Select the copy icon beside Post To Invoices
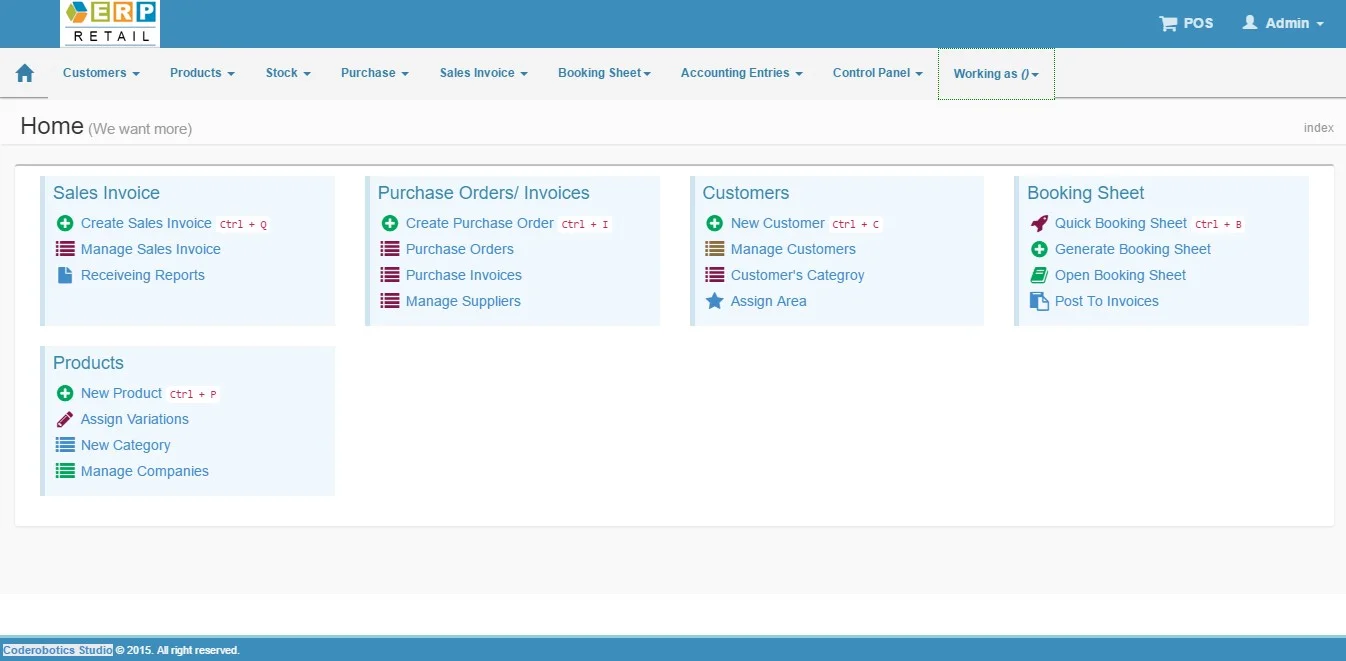Screen dimensions: 1346x661 click(1039, 301)
